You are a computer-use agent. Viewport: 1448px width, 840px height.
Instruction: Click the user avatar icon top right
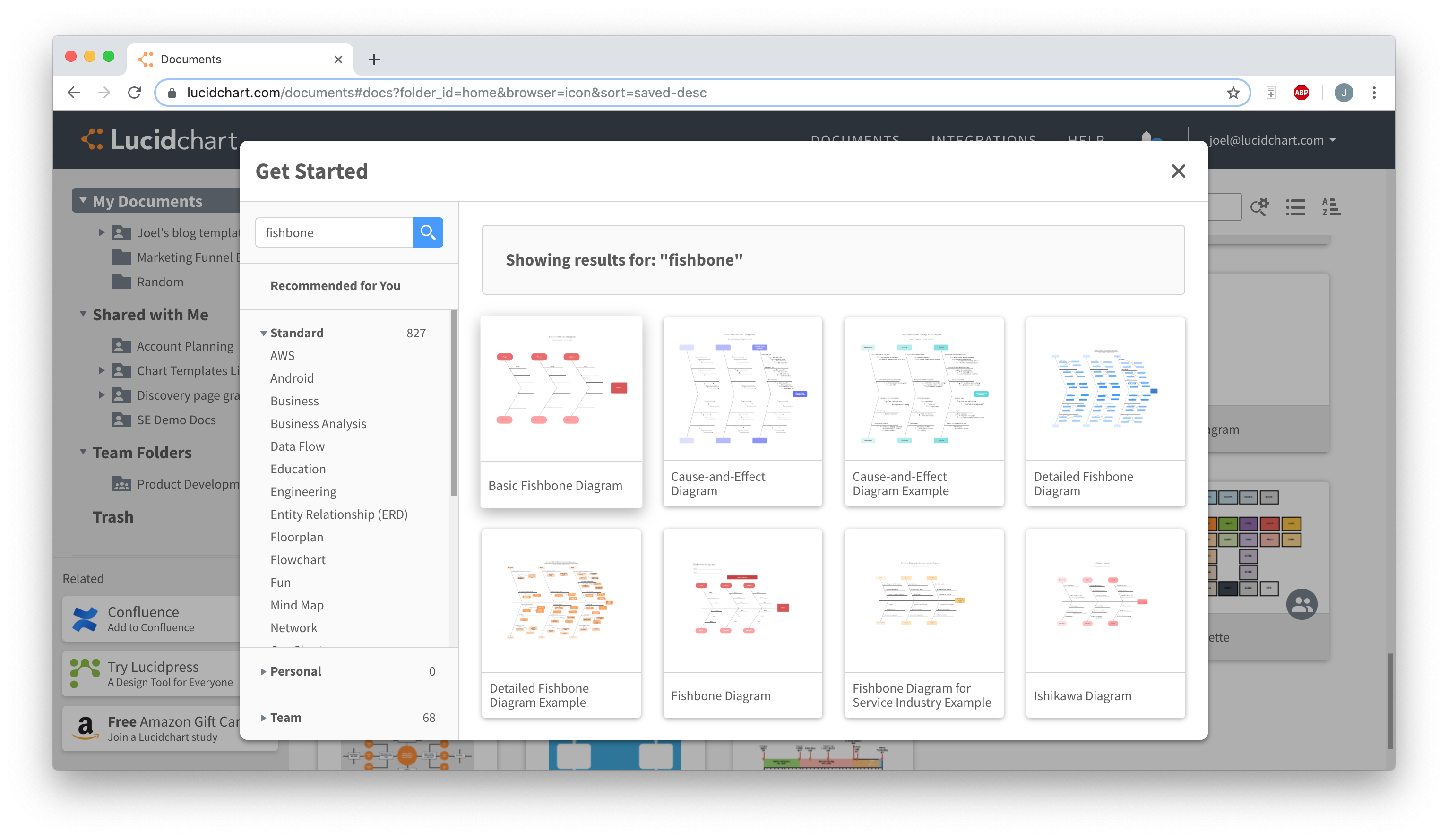[x=1344, y=92]
